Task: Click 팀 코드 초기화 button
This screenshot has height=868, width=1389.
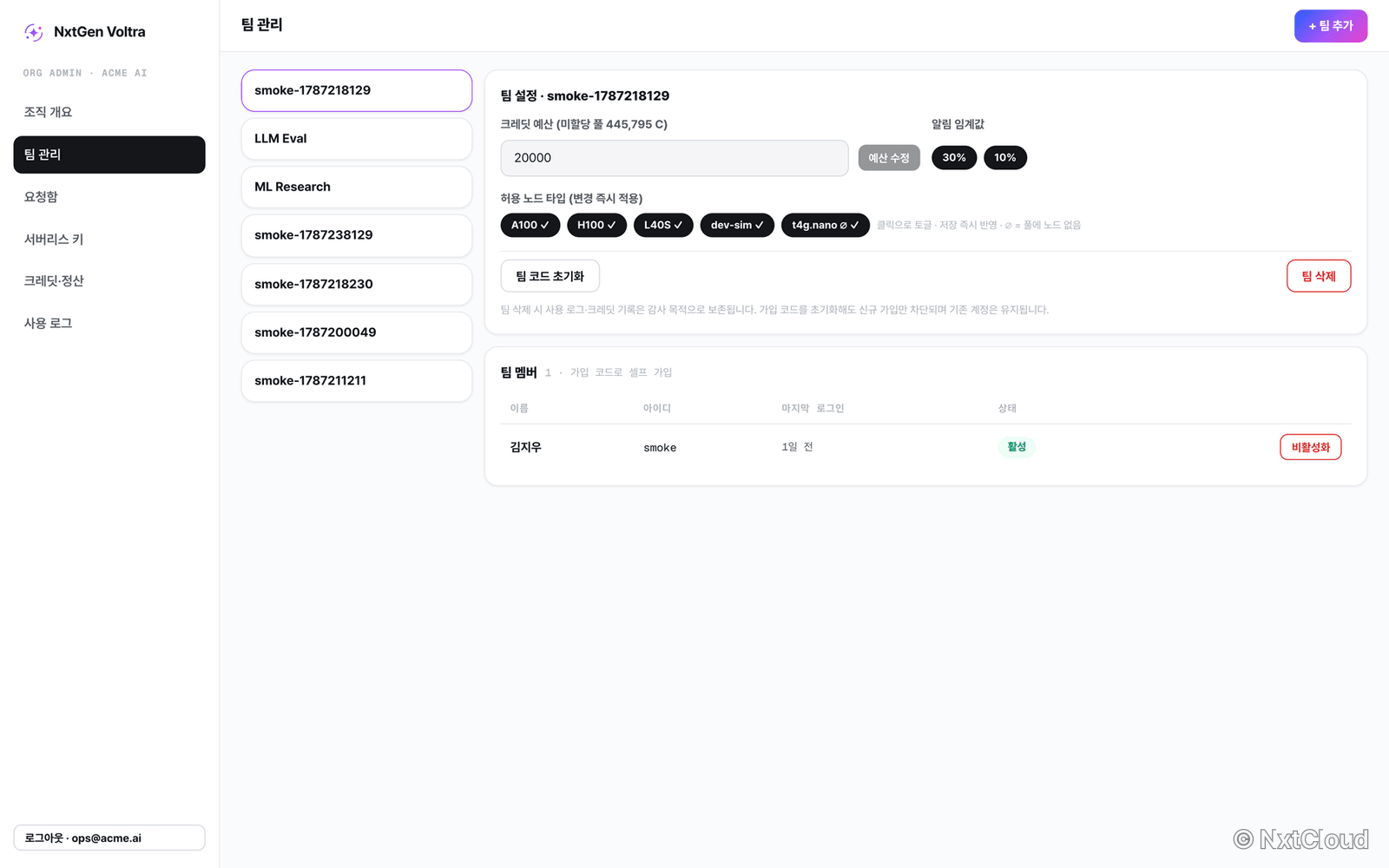Action: point(550,276)
